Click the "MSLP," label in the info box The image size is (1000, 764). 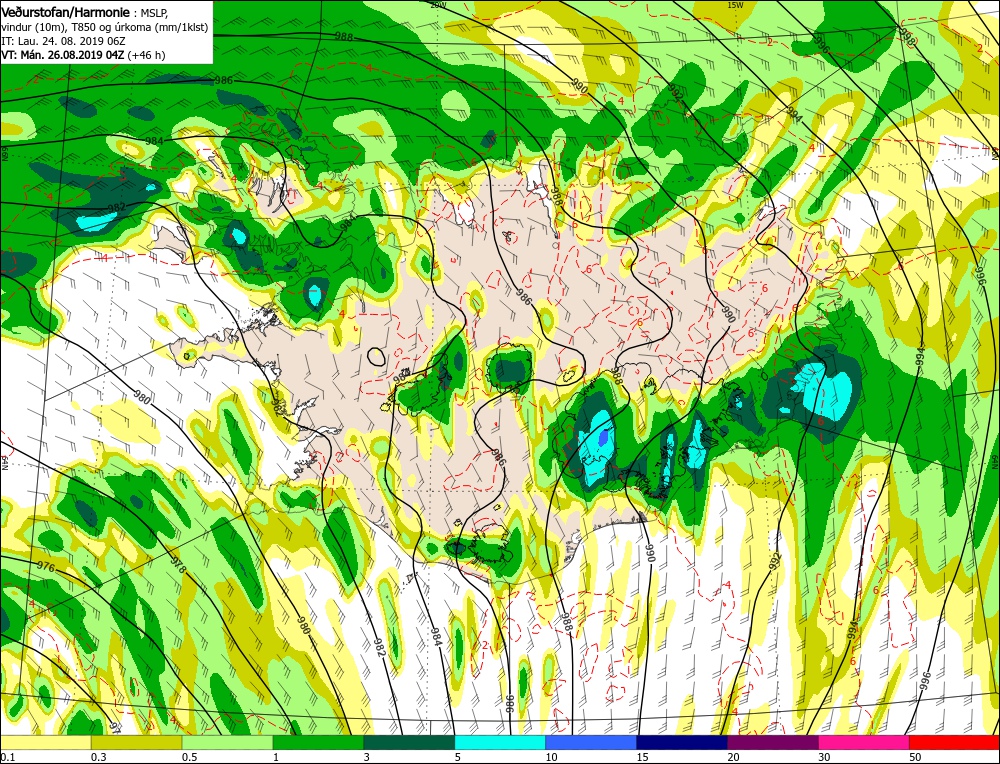(154, 13)
